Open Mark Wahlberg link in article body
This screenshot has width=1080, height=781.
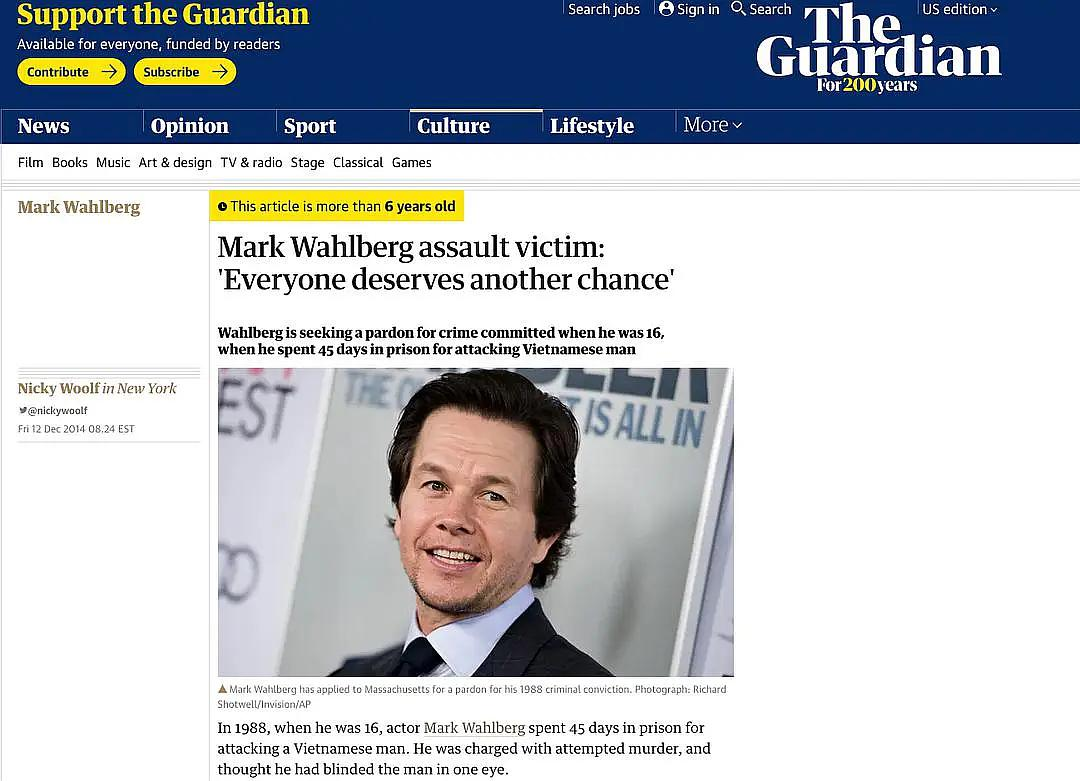474,728
